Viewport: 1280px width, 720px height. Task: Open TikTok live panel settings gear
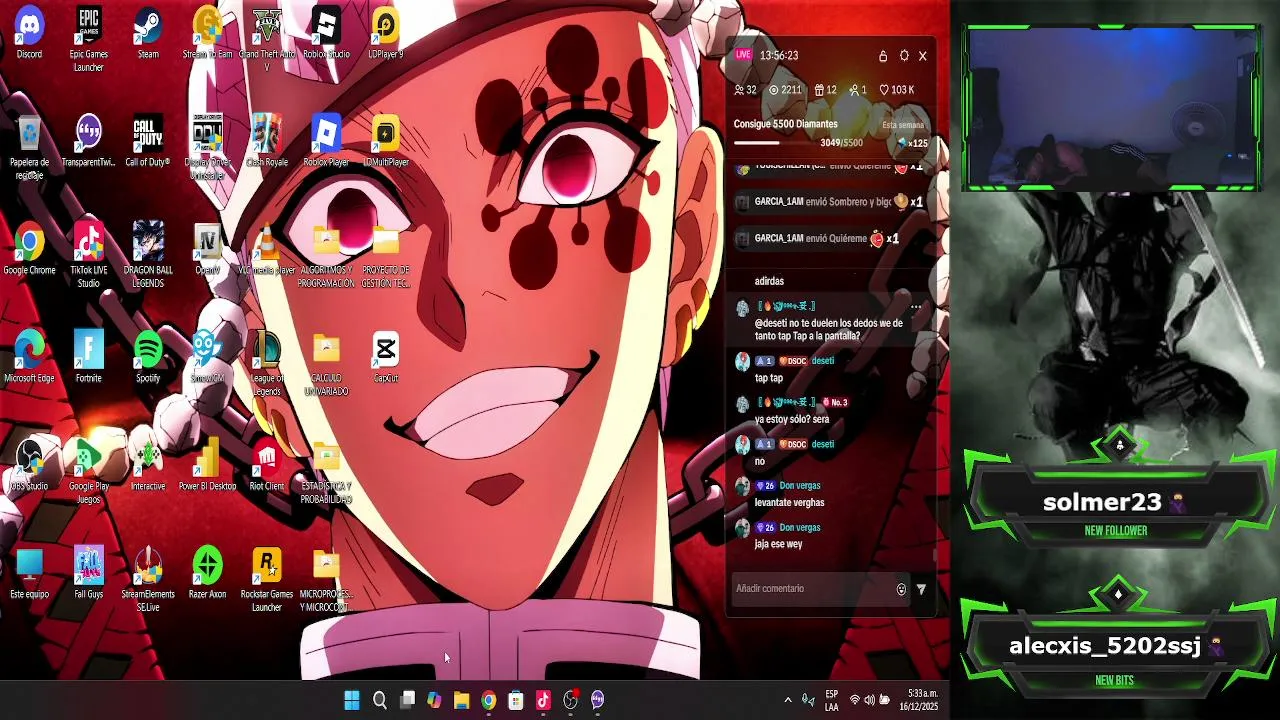tap(904, 56)
